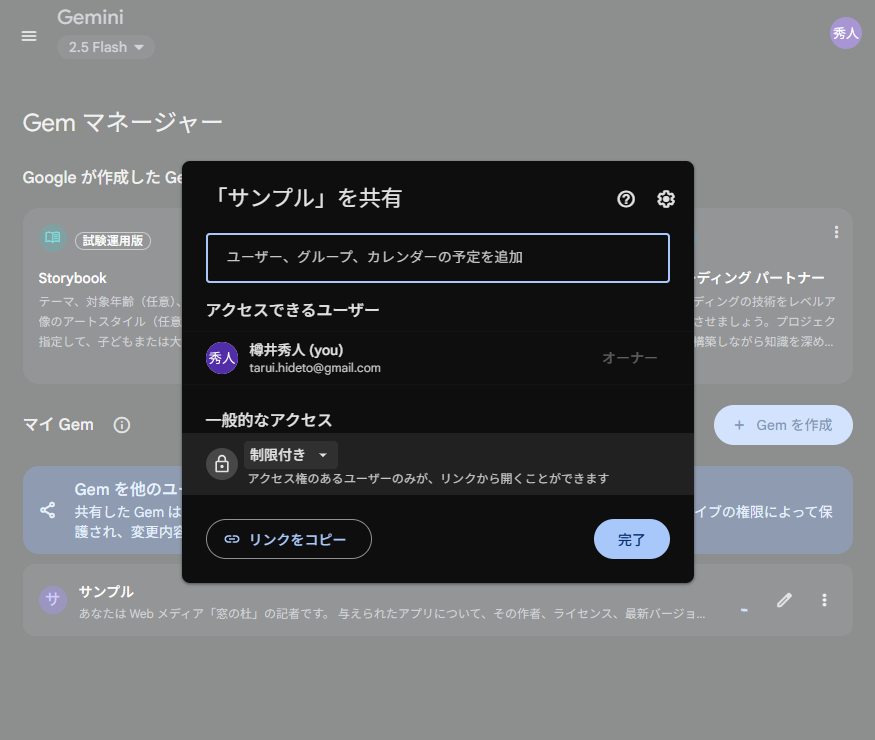Click the lock icon next to 制限付き
This screenshot has width=875, height=740.
(x=221, y=463)
